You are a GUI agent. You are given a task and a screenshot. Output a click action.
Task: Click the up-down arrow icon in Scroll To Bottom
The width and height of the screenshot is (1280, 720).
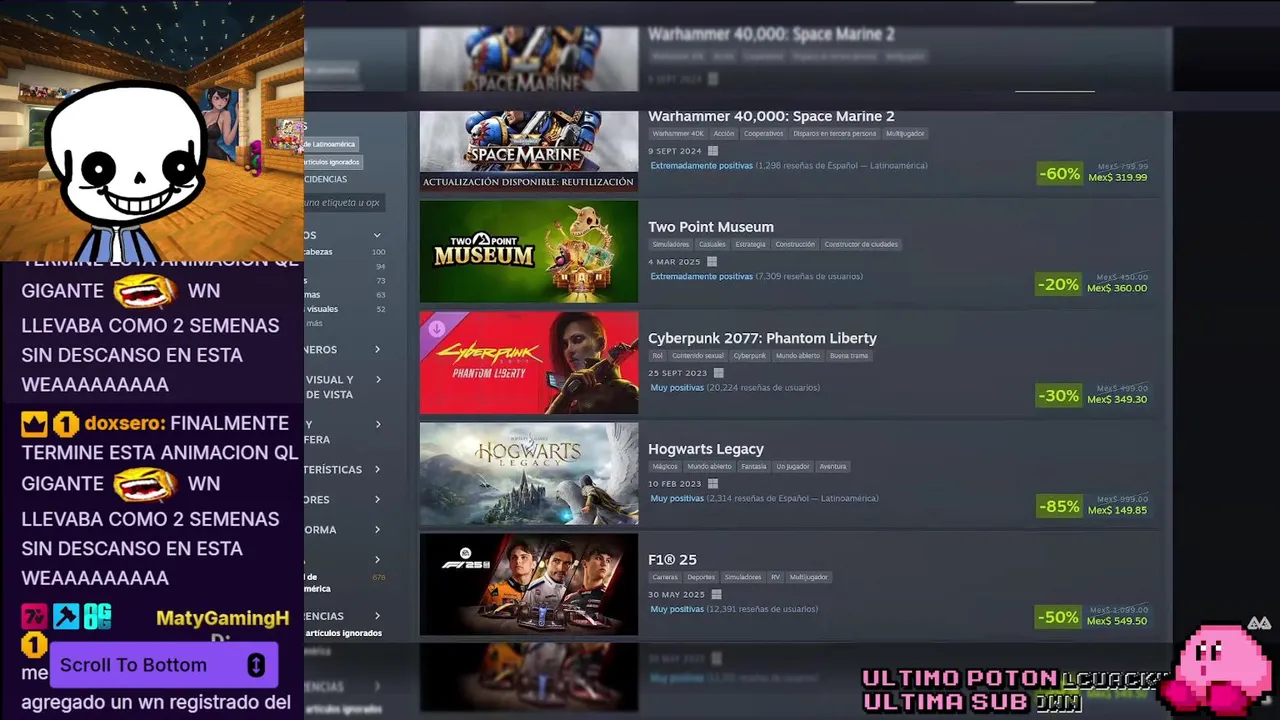256,665
